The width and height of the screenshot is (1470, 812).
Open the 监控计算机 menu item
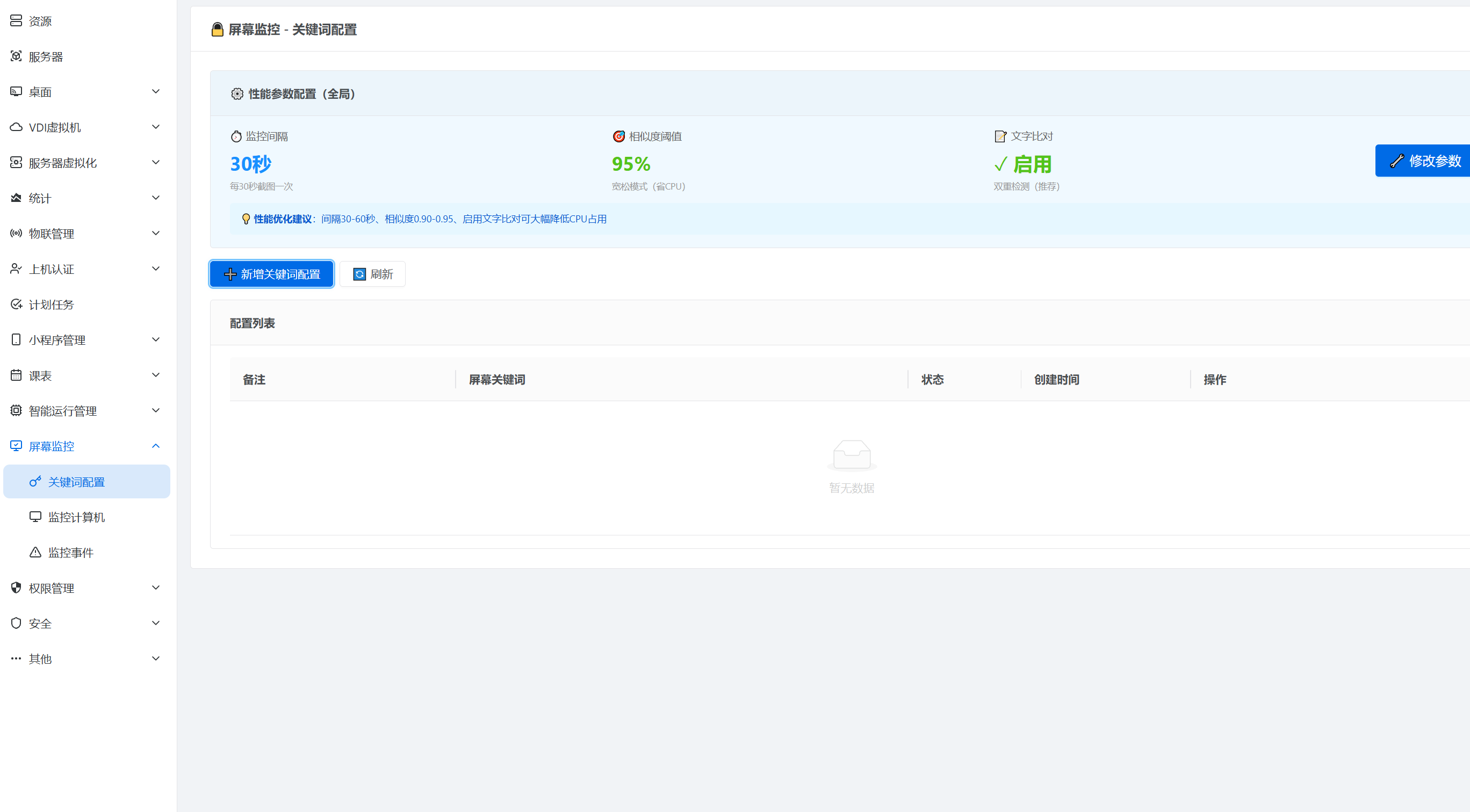pyautogui.click(x=76, y=517)
